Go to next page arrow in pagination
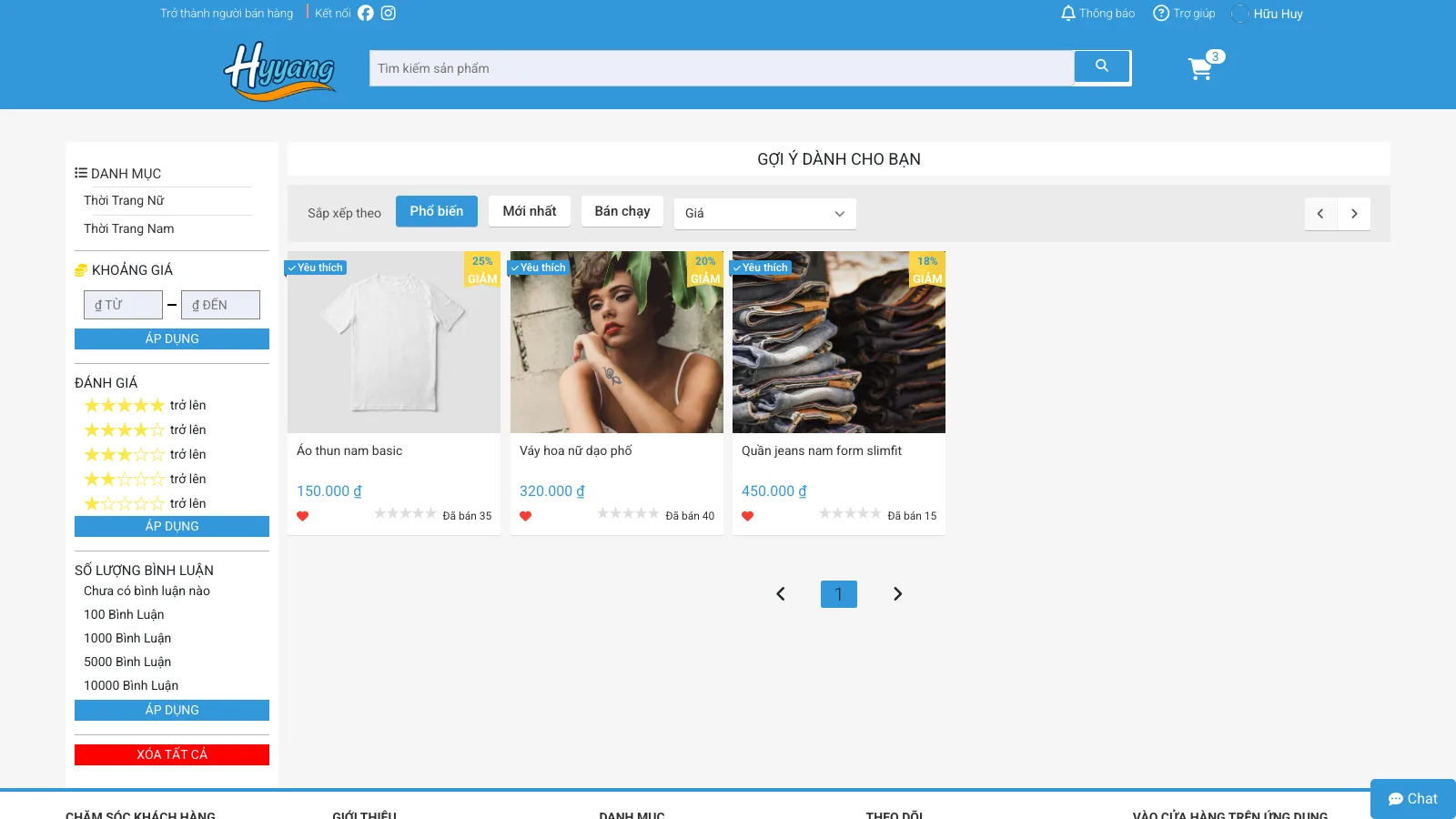 point(897,594)
